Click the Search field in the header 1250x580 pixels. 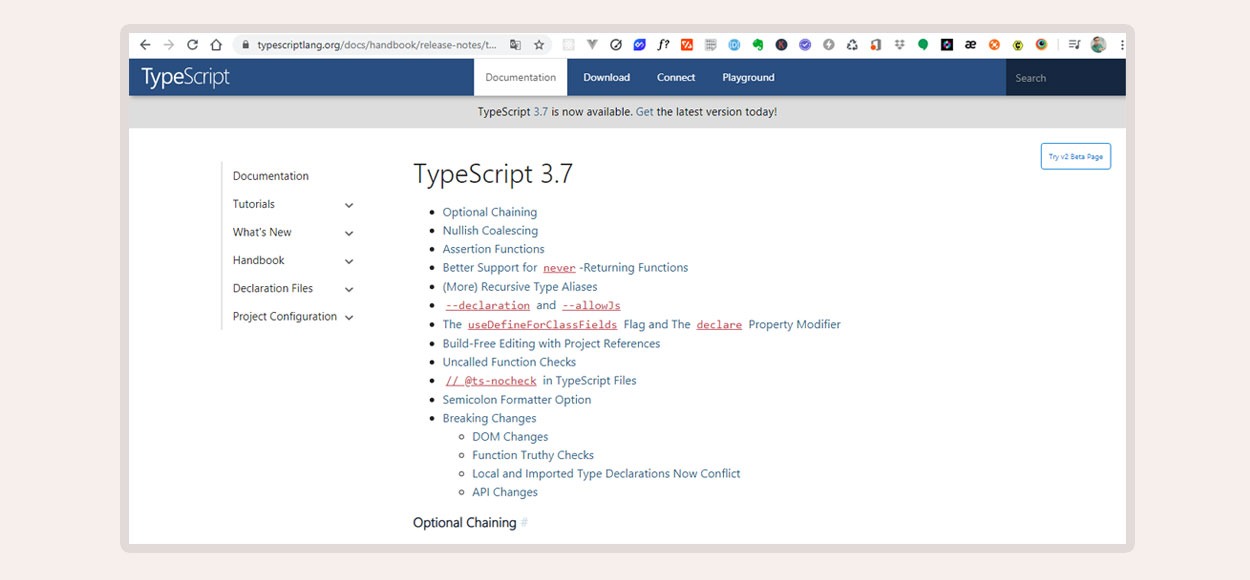point(1065,78)
